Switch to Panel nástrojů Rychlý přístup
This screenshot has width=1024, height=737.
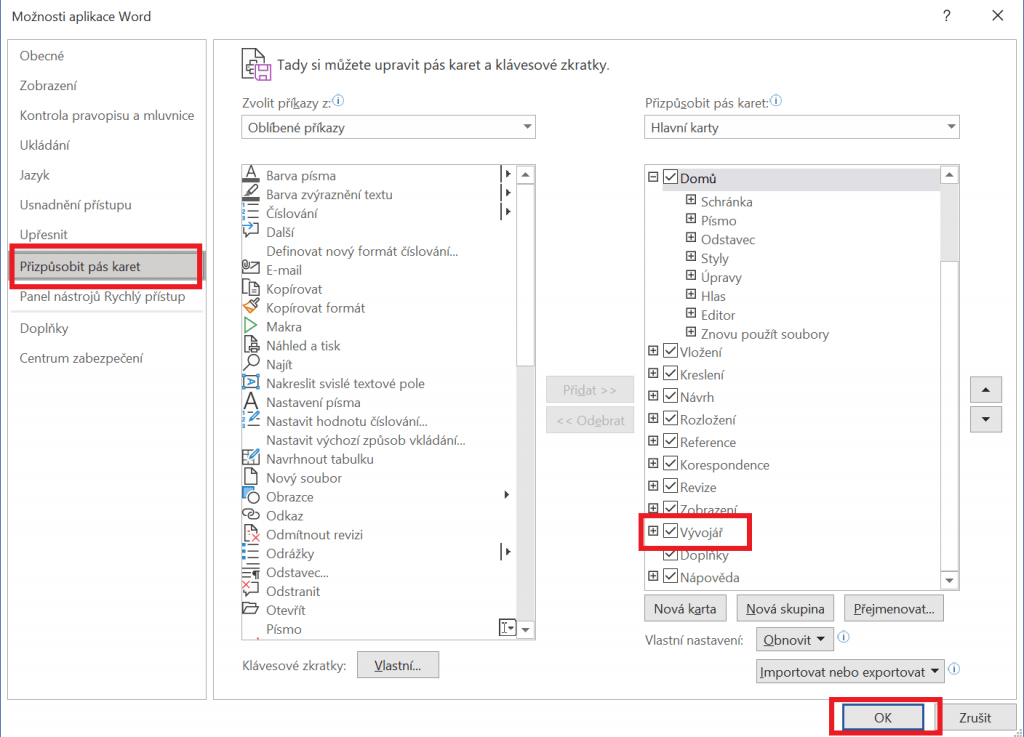[102, 297]
